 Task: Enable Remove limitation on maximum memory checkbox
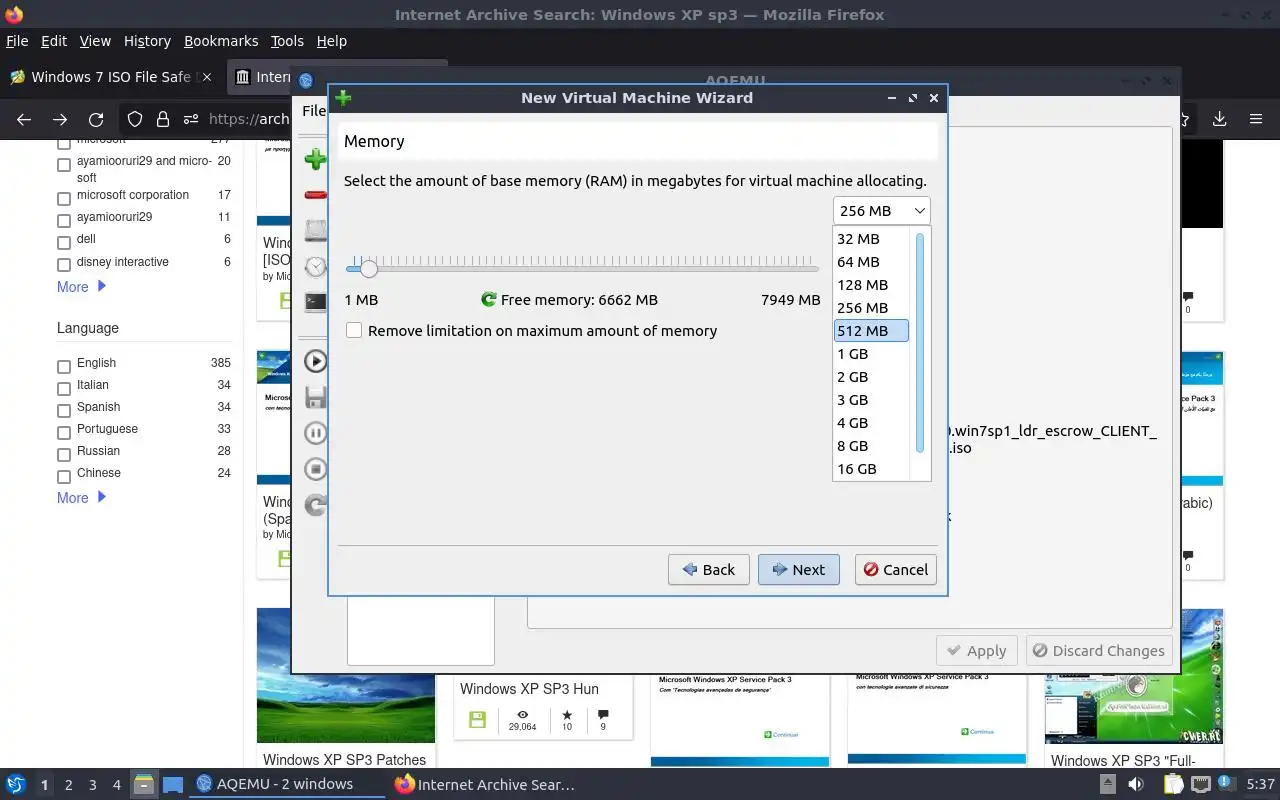click(x=354, y=330)
